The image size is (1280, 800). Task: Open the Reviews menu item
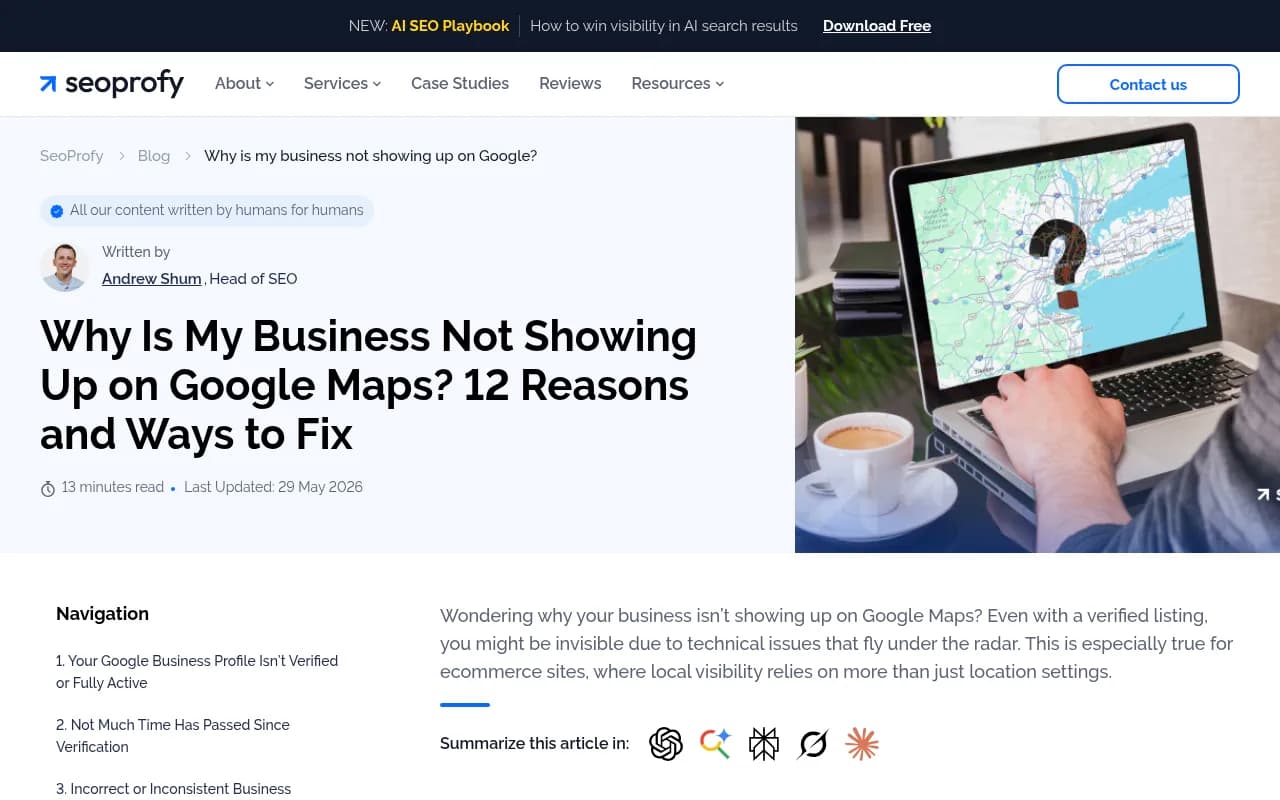pos(570,84)
